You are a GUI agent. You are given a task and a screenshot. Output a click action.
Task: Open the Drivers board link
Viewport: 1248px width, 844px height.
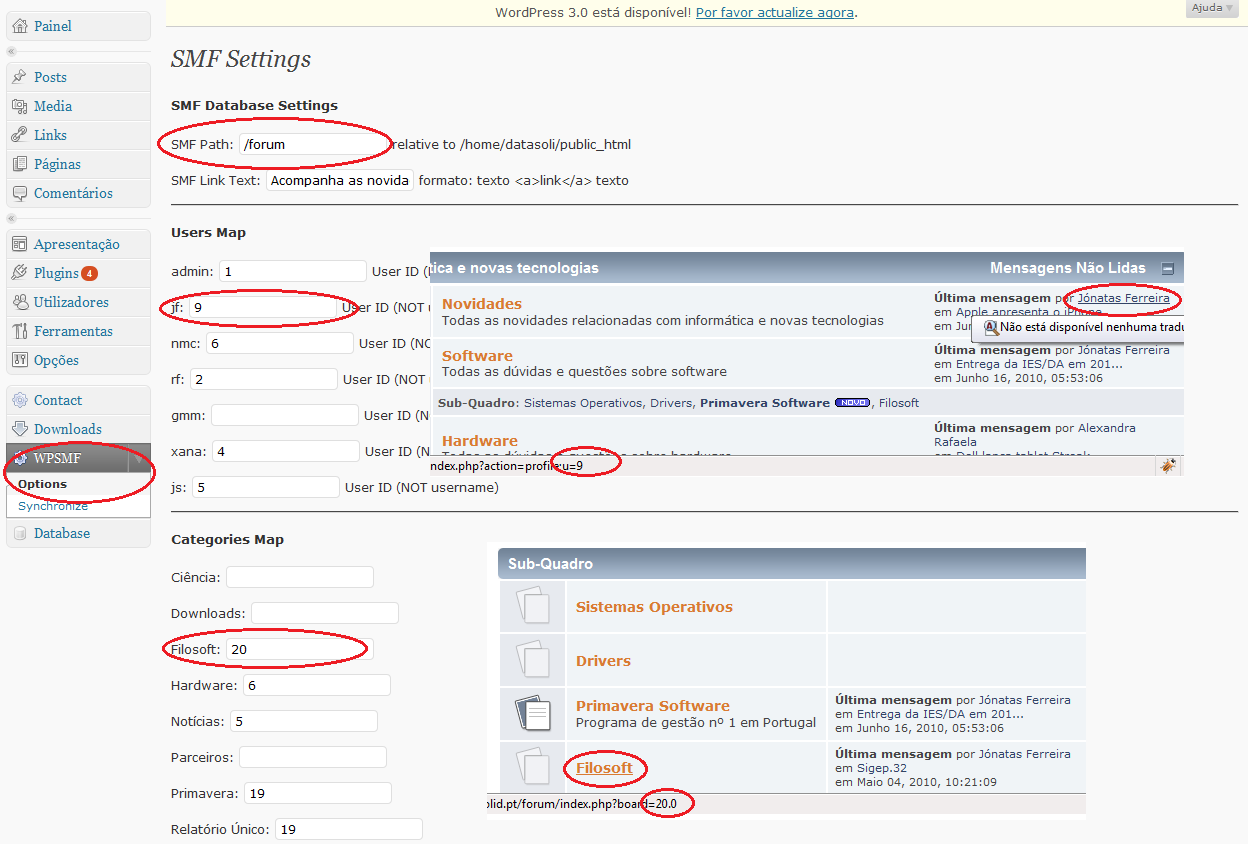[x=603, y=661]
